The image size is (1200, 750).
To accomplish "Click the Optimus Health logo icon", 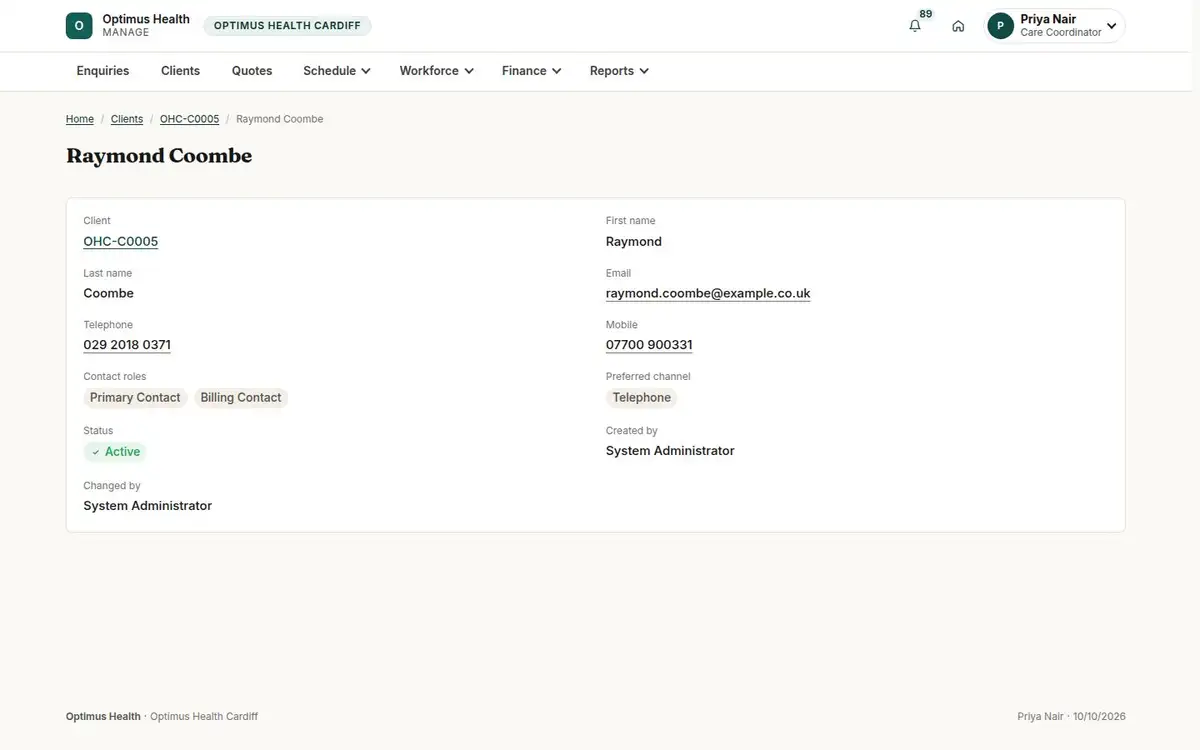I will 79,26.
